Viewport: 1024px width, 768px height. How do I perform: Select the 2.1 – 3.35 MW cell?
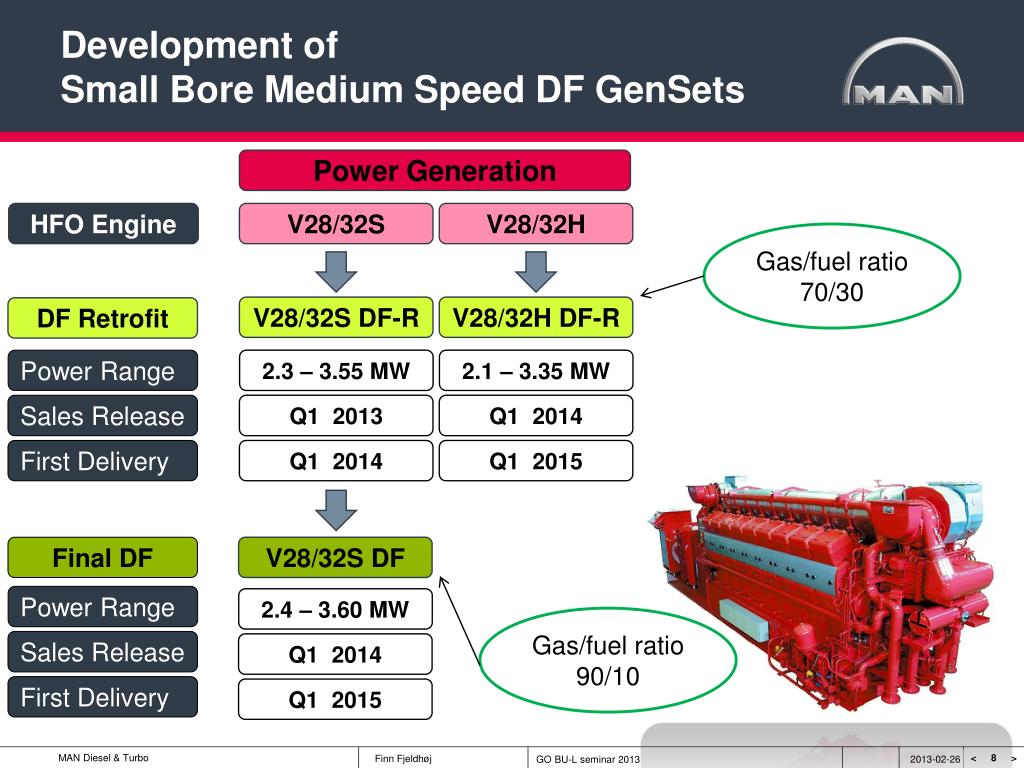point(536,371)
